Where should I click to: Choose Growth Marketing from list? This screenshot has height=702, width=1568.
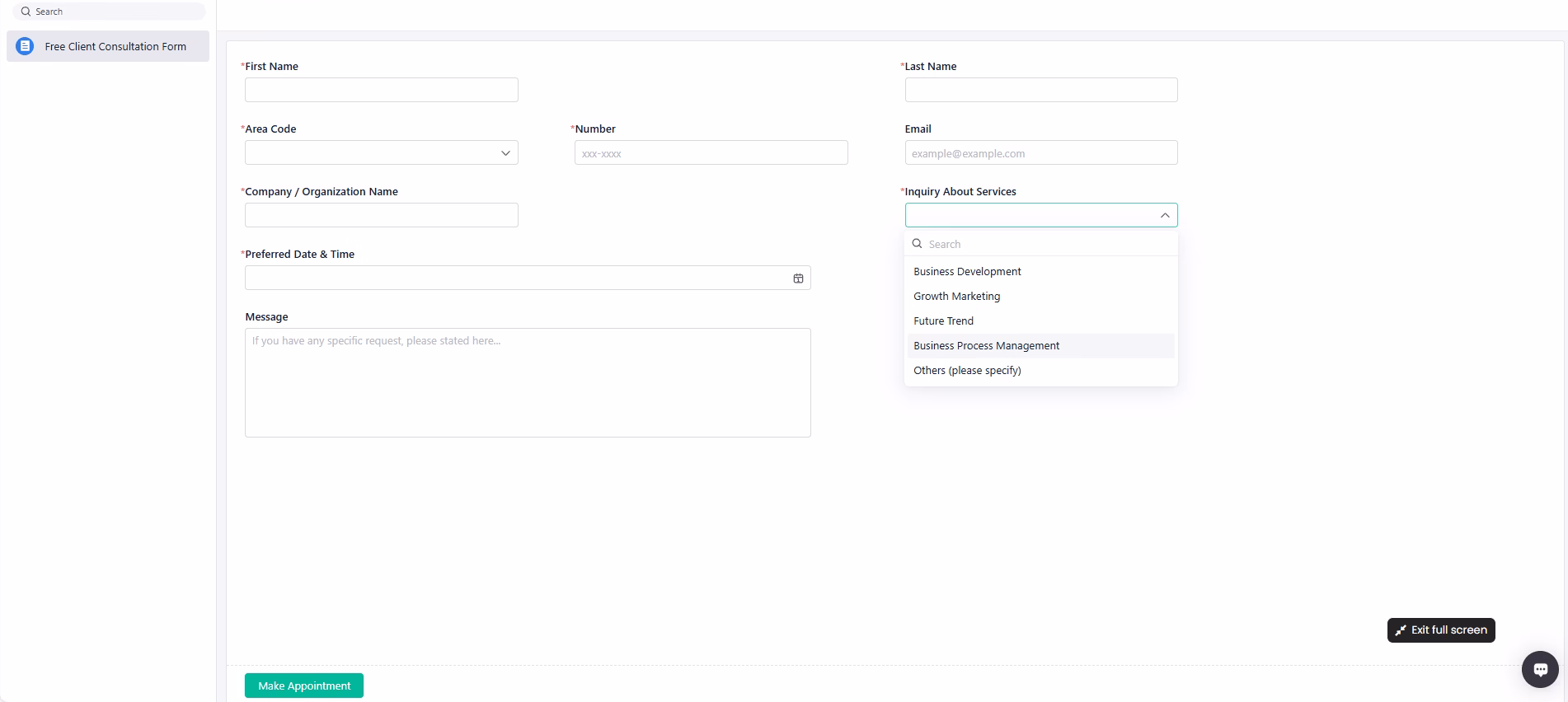[956, 297]
